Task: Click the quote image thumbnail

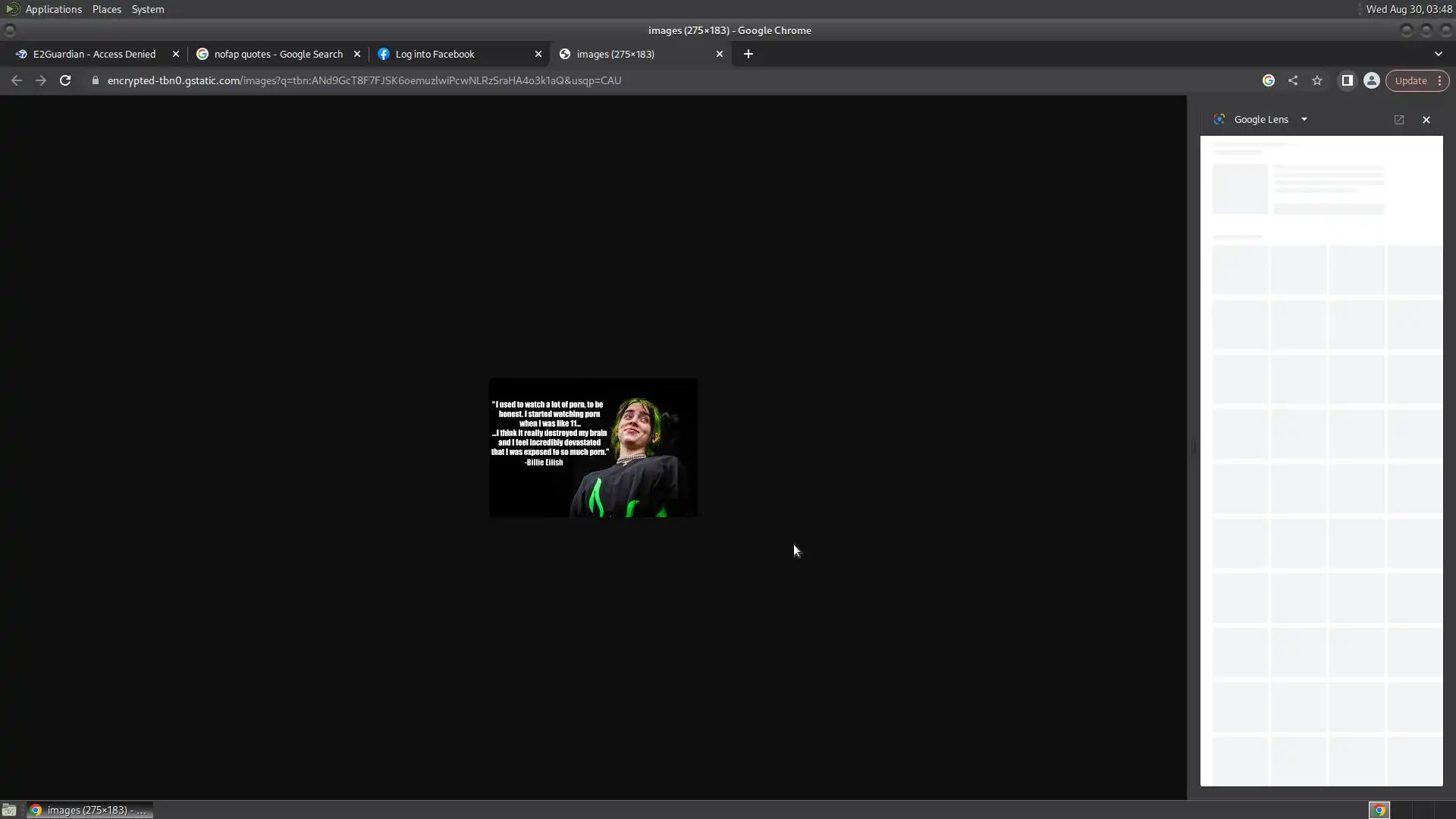Action: tap(593, 447)
